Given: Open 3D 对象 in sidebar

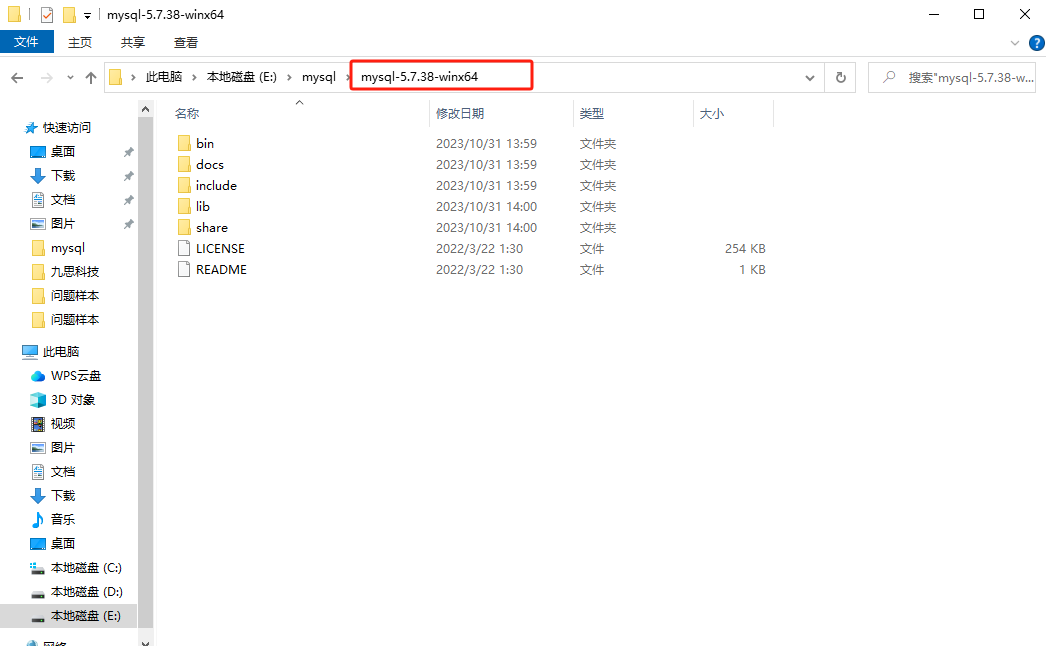Looking at the screenshot, I should click(73, 400).
